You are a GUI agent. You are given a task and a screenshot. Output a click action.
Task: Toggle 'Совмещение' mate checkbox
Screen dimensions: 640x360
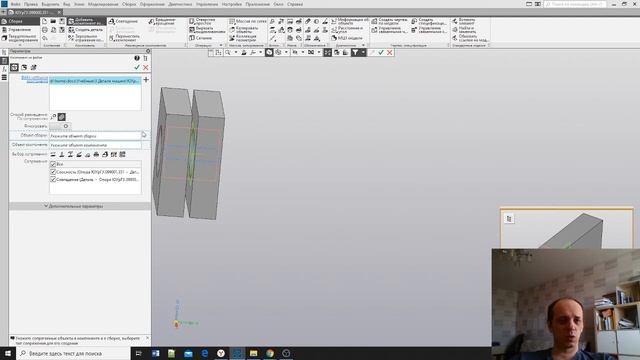point(53,180)
